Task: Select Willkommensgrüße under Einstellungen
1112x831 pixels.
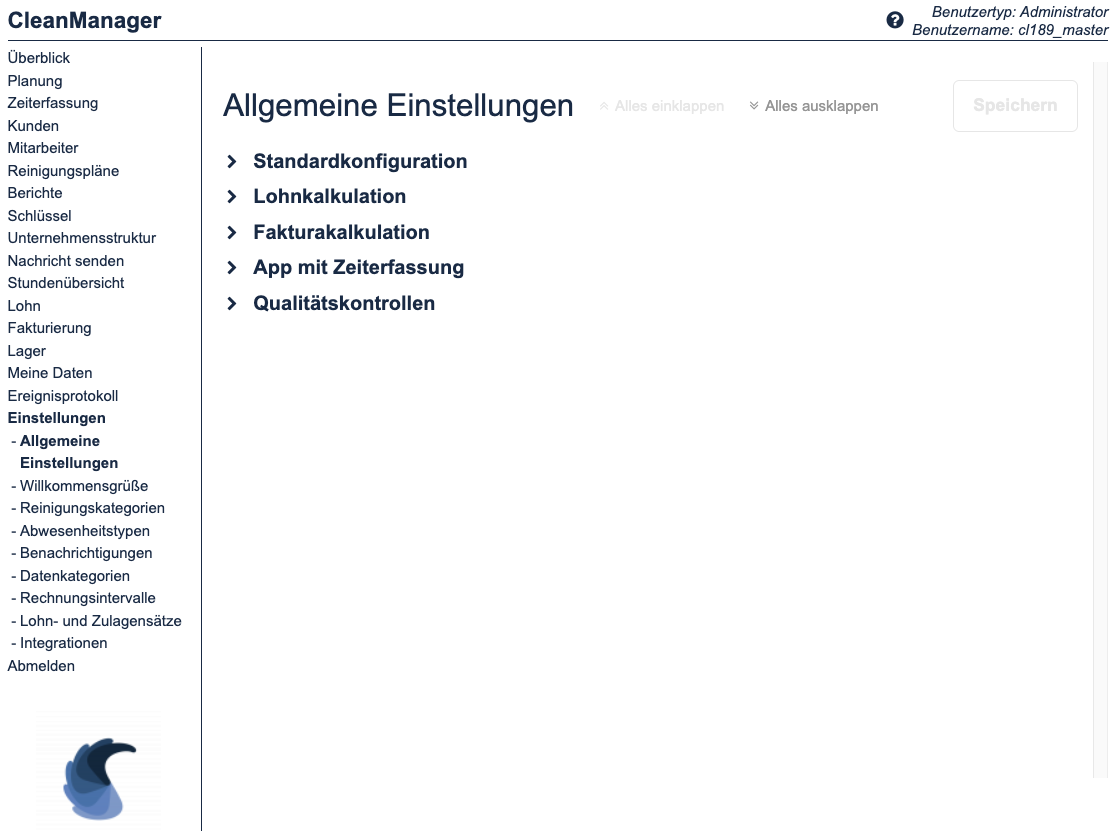Action: click(83, 485)
